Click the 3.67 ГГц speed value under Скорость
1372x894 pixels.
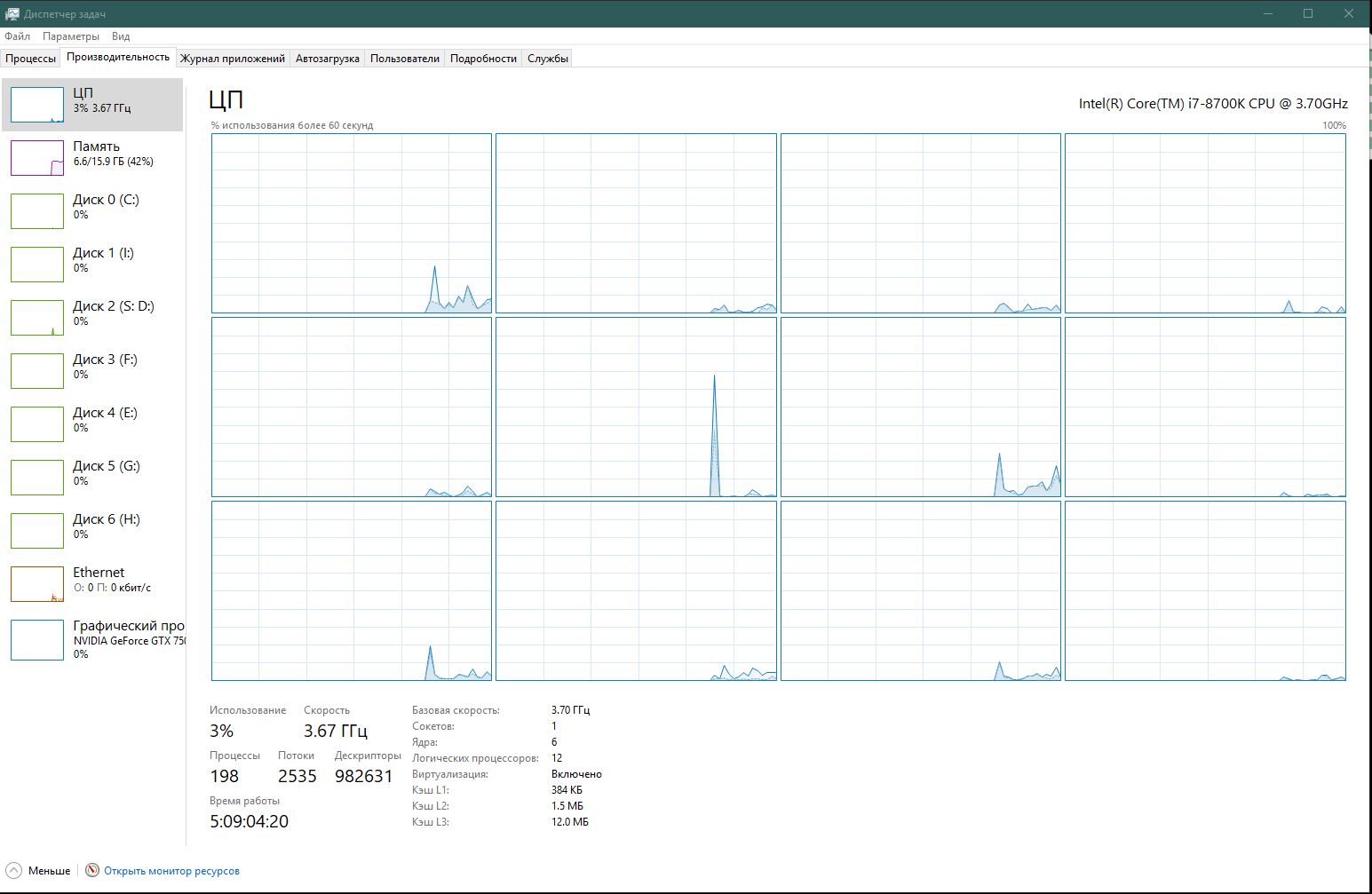click(x=335, y=731)
